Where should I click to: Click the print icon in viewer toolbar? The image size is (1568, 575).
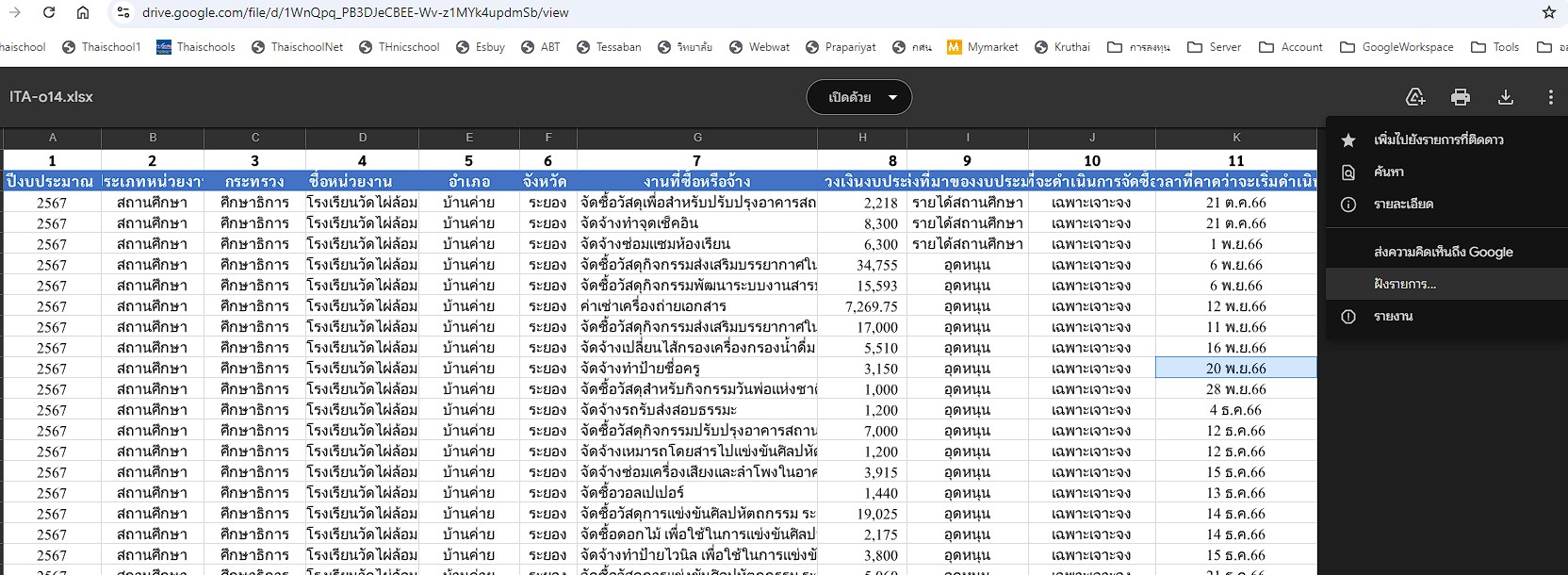point(1460,97)
